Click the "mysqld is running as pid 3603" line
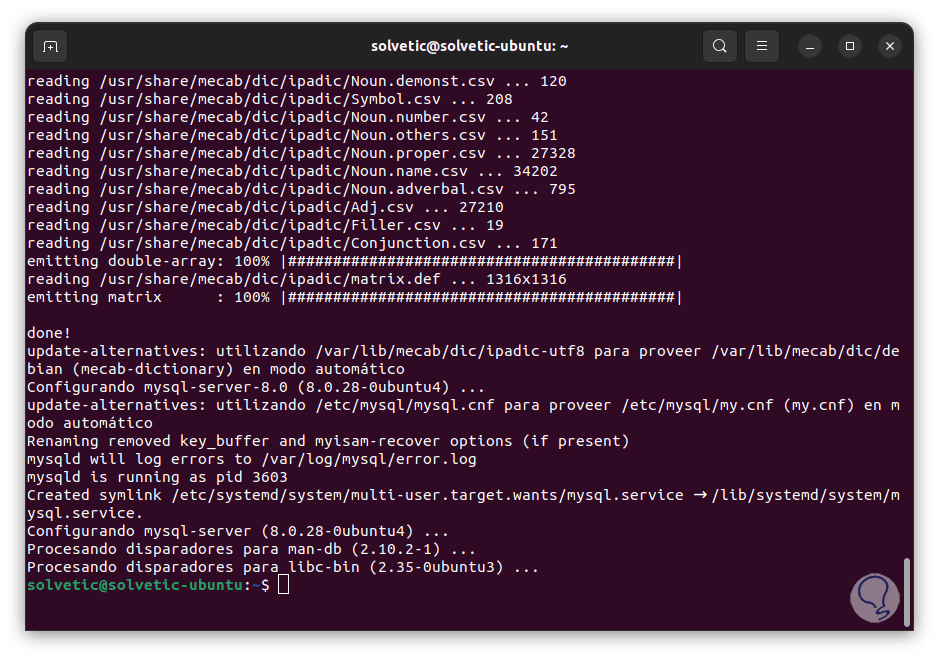The width and height of the screenshot is (939, 659). [x=157, y=477]
